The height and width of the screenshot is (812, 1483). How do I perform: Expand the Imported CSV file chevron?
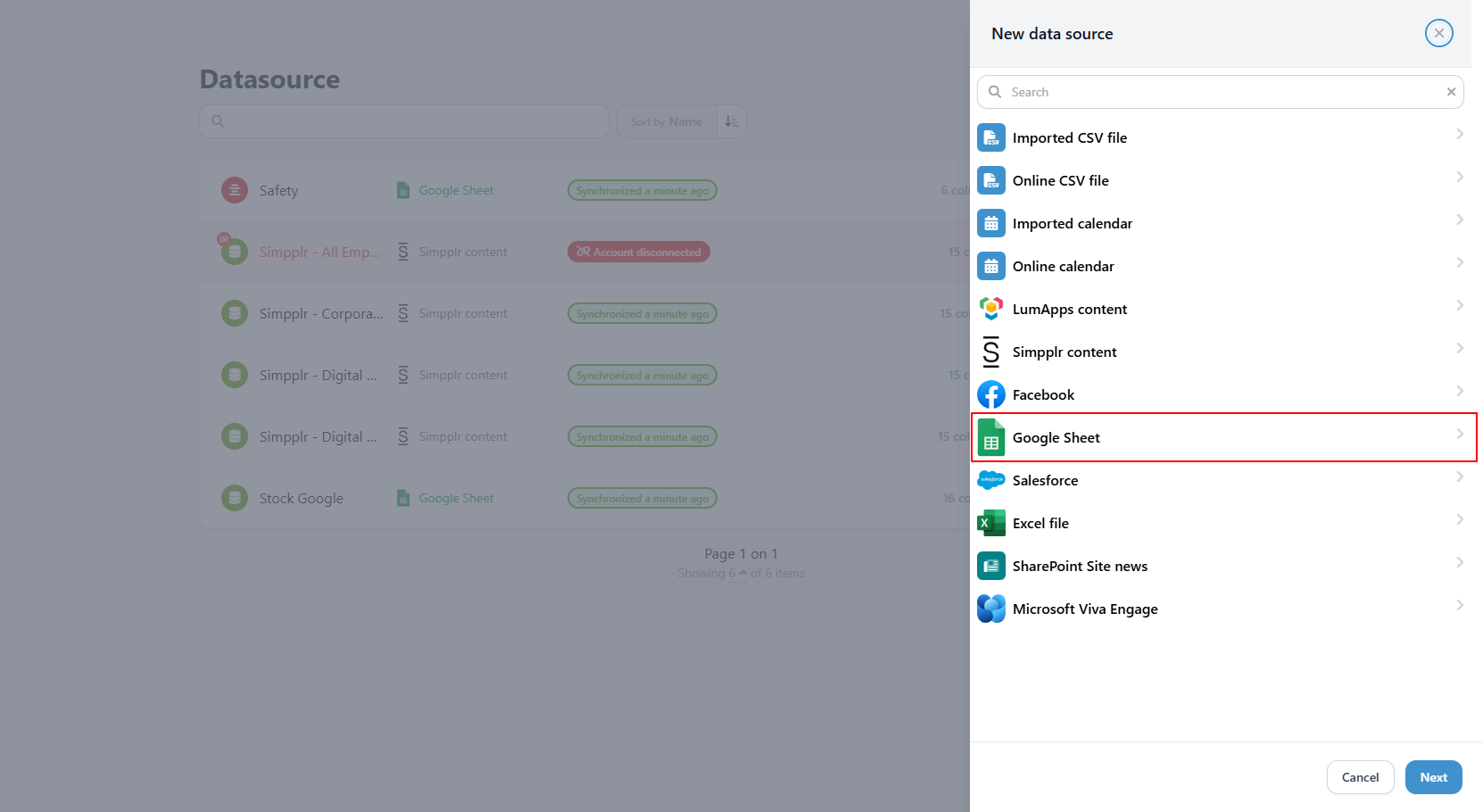tap(1460, 134)
